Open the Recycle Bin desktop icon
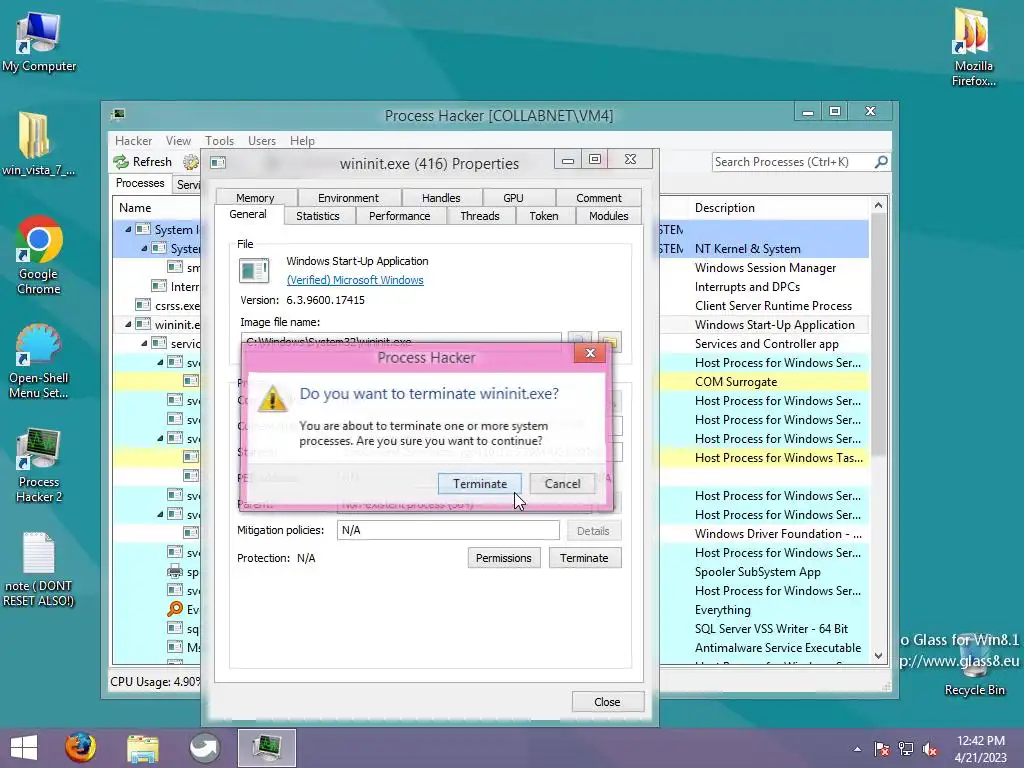The width and height of the screenshot is (1024, 768). [x=974, y=664]
